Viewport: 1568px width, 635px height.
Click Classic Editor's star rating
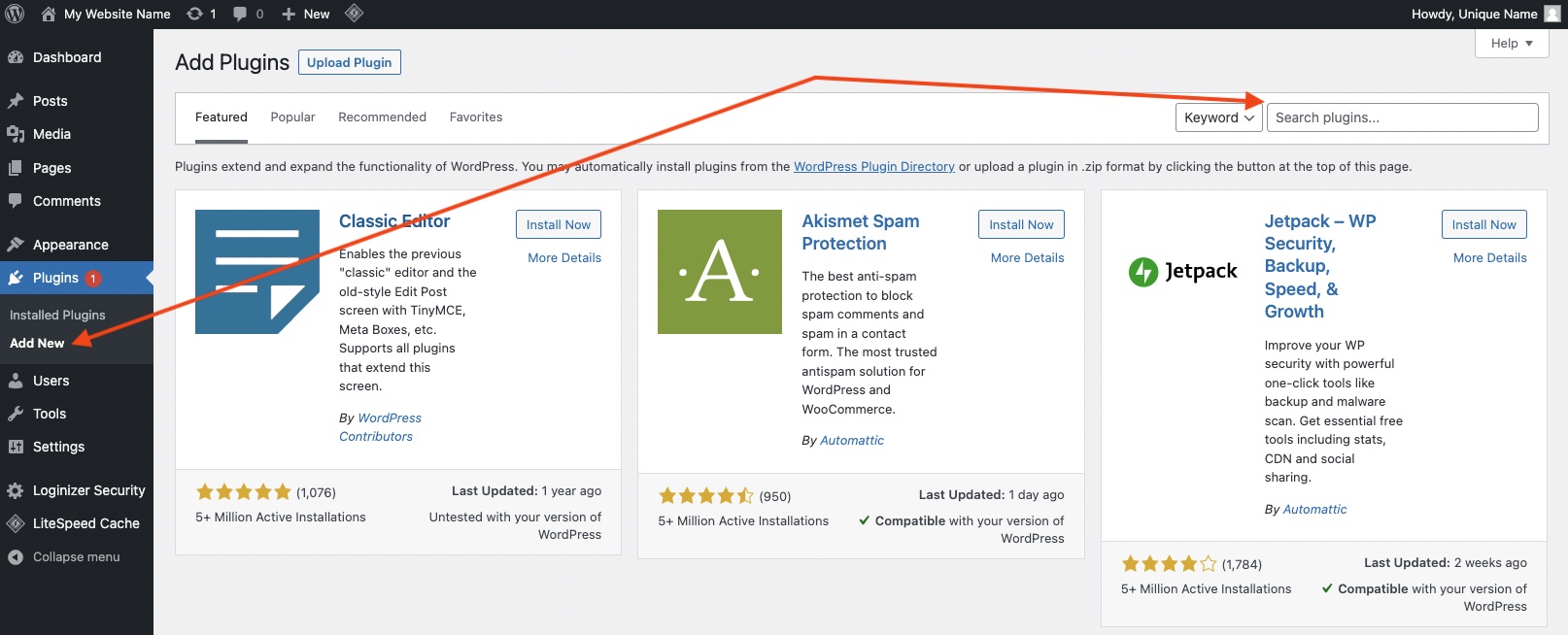[x=244, y=492]
